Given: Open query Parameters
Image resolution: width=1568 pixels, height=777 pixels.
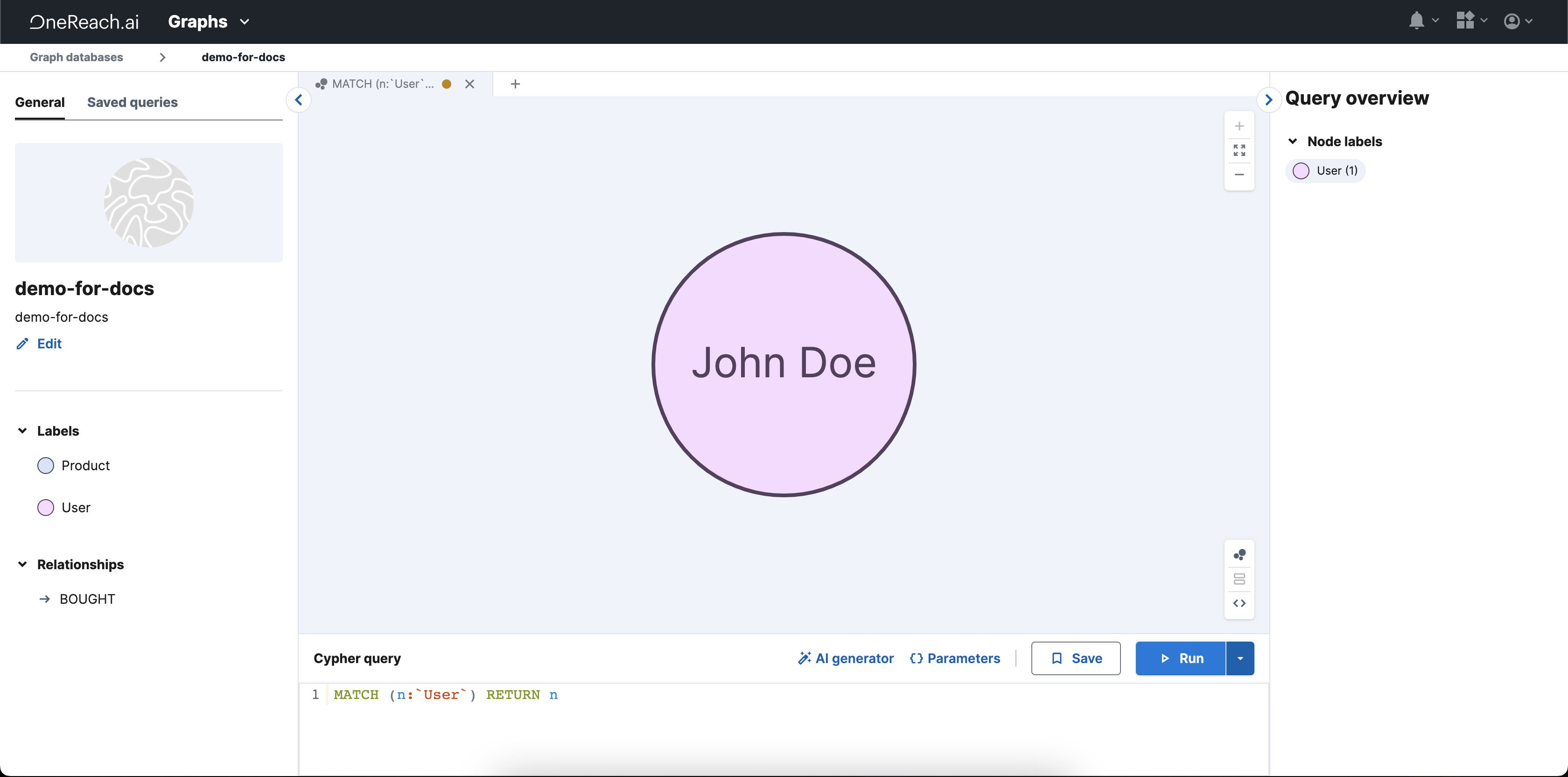Looking at the screenshot, I should point(954,658).
